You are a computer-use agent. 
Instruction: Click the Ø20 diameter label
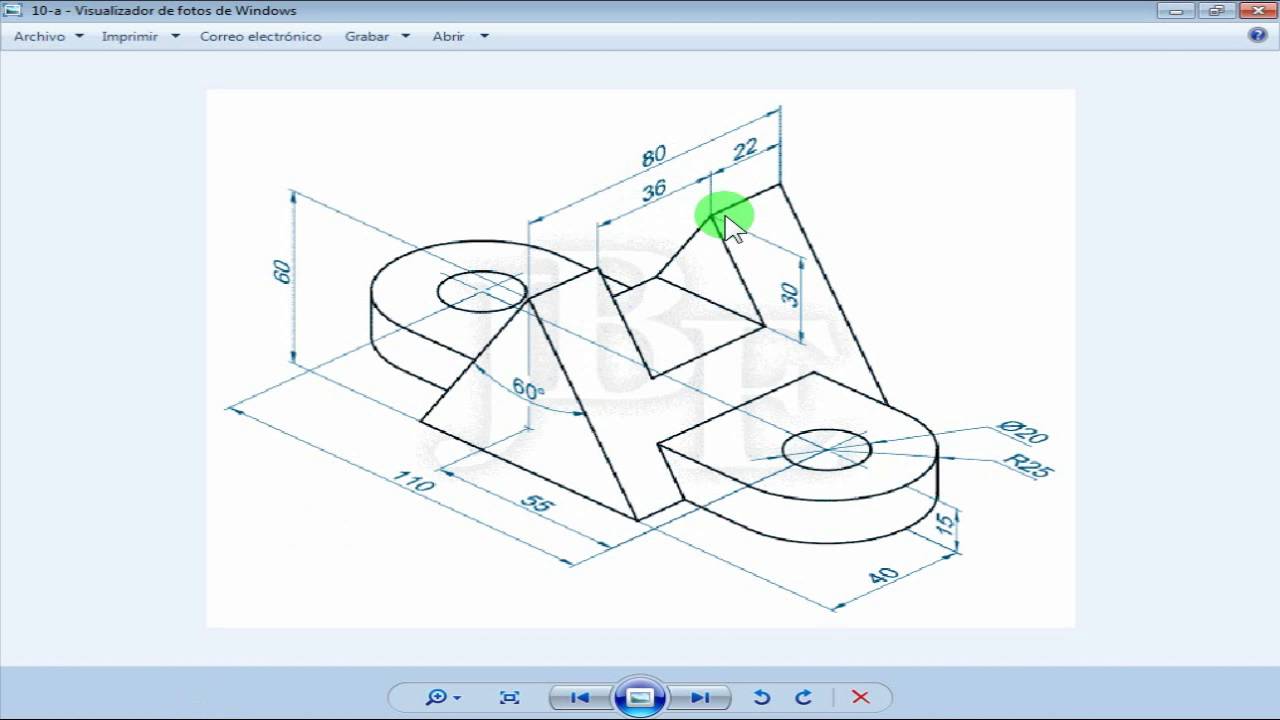click(1022, 432)
